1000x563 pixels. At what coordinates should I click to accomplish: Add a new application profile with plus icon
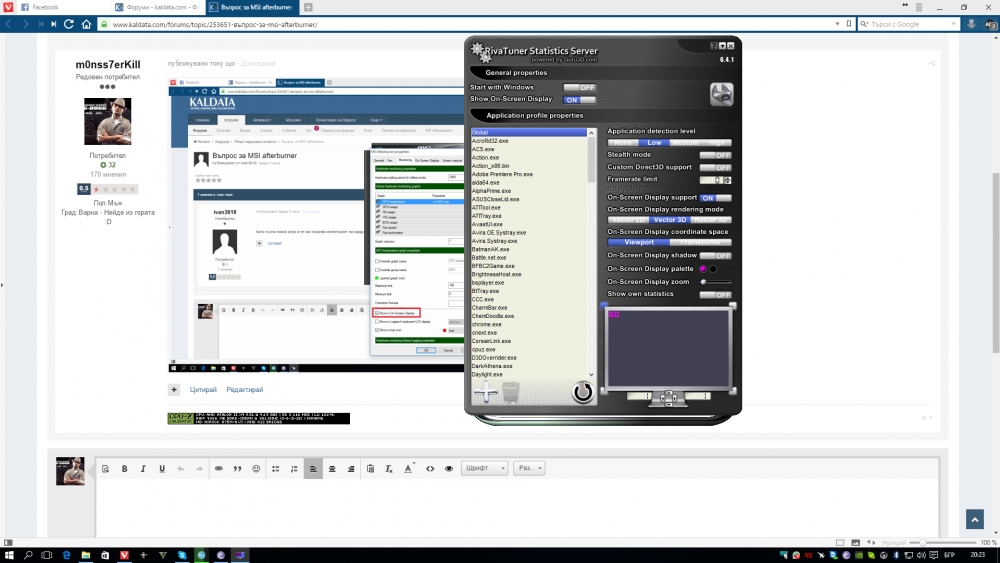485,391
